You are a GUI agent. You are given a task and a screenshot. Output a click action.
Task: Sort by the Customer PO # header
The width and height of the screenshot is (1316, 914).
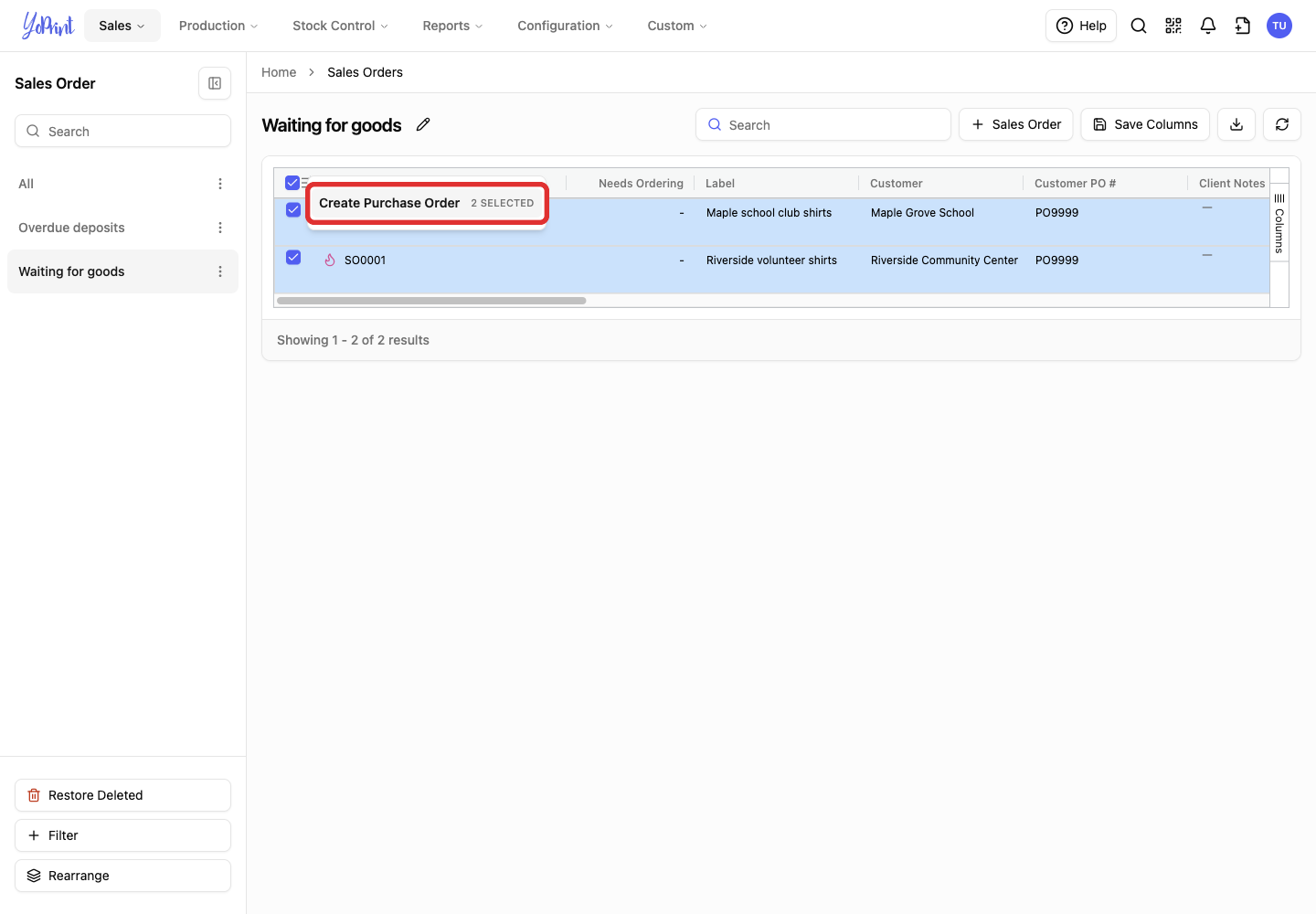[x=1075, y=184]
